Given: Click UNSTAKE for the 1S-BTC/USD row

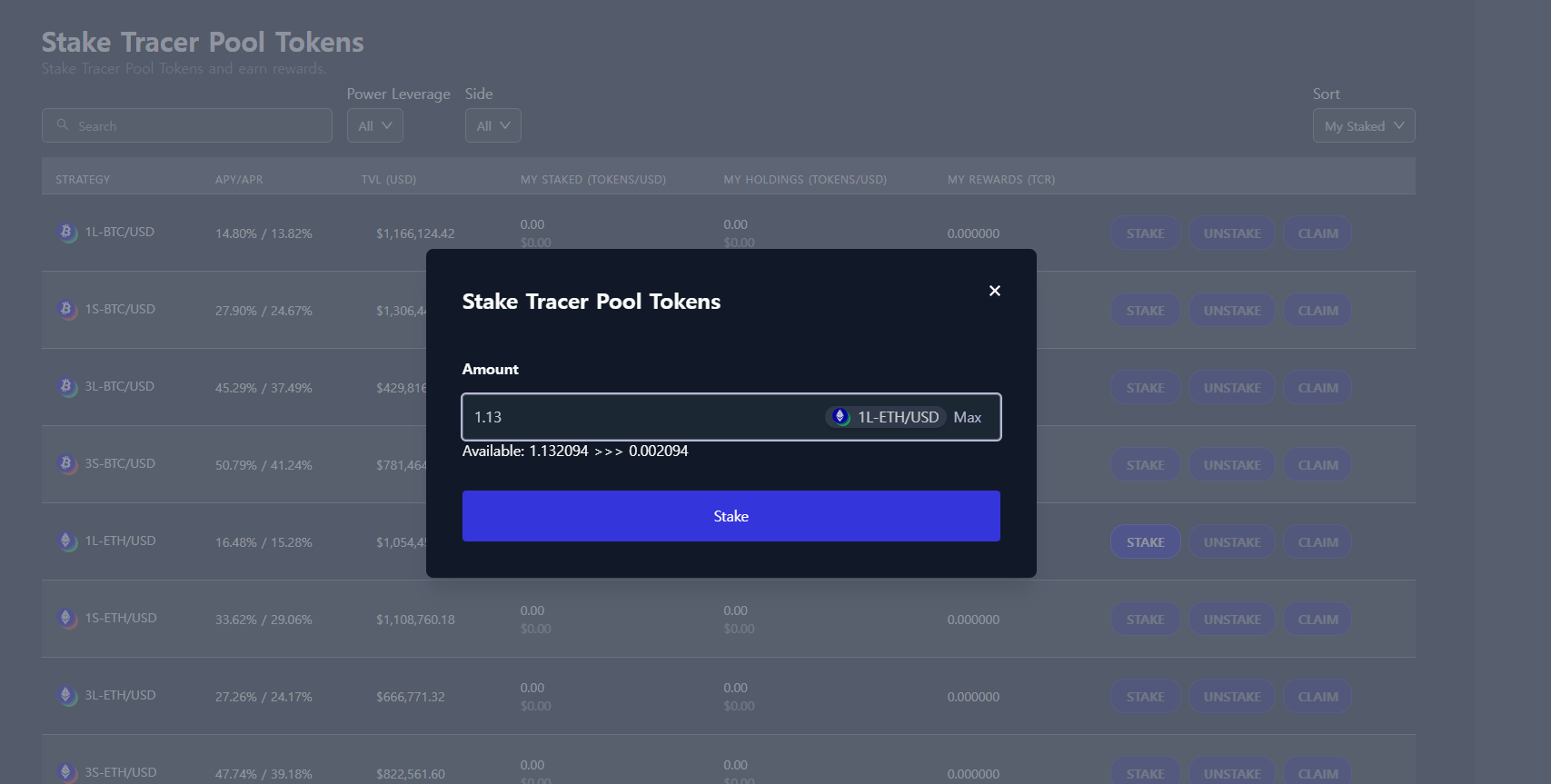Looking at the screenshot, I should click(1232, 311).
